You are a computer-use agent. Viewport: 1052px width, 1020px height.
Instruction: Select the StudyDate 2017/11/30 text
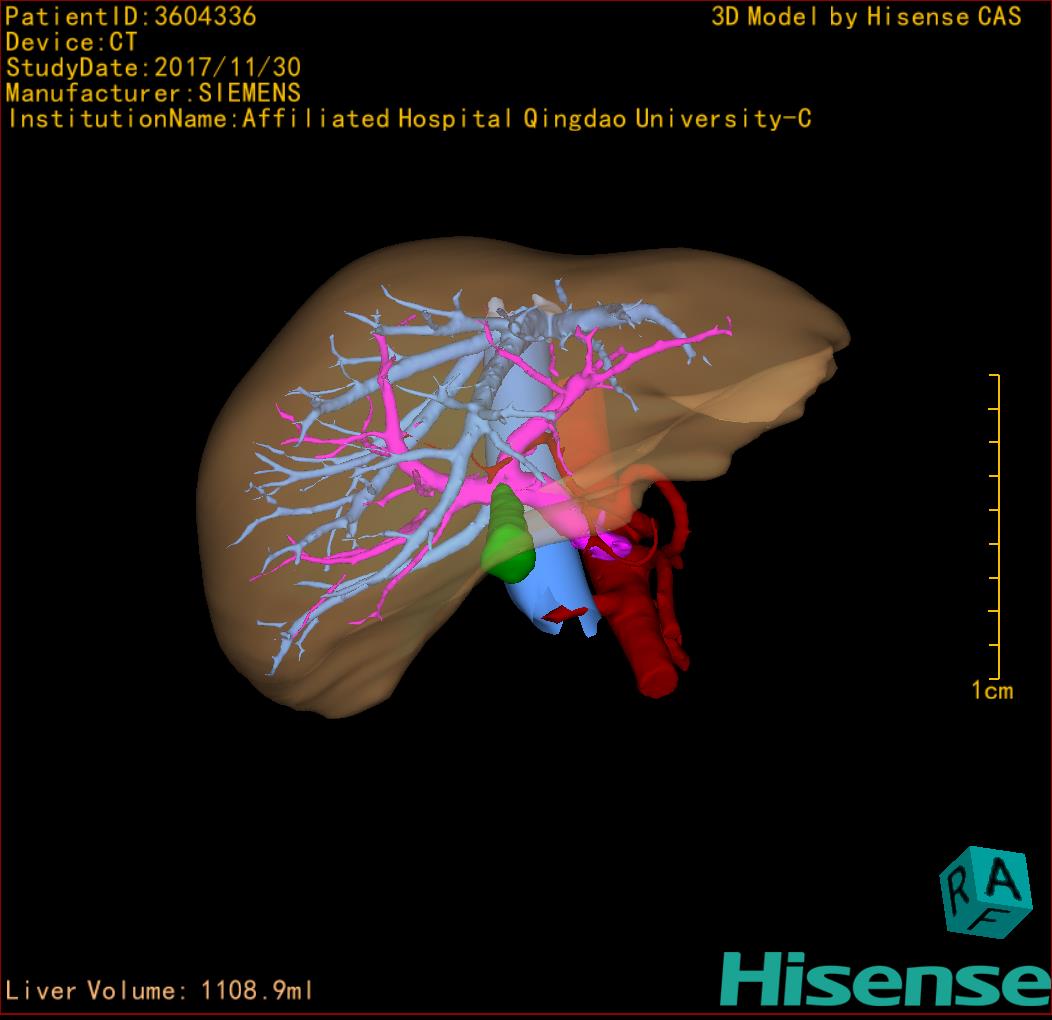coord(153,69)
